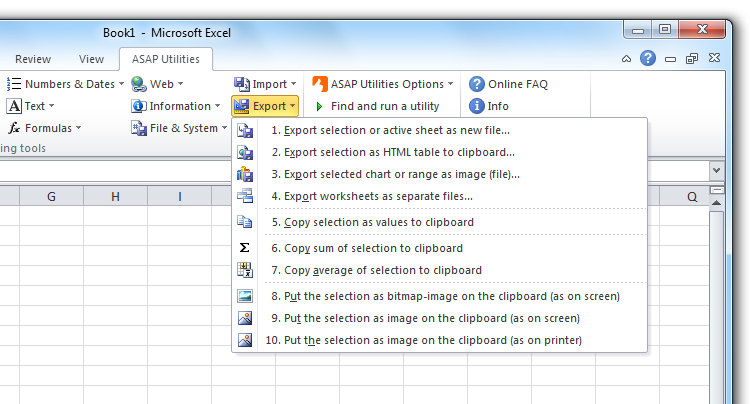Image resolution: width=750 pixels, height=404 pixels.
Task: Expand the Formulas dropdown
Action: [78, 128]
